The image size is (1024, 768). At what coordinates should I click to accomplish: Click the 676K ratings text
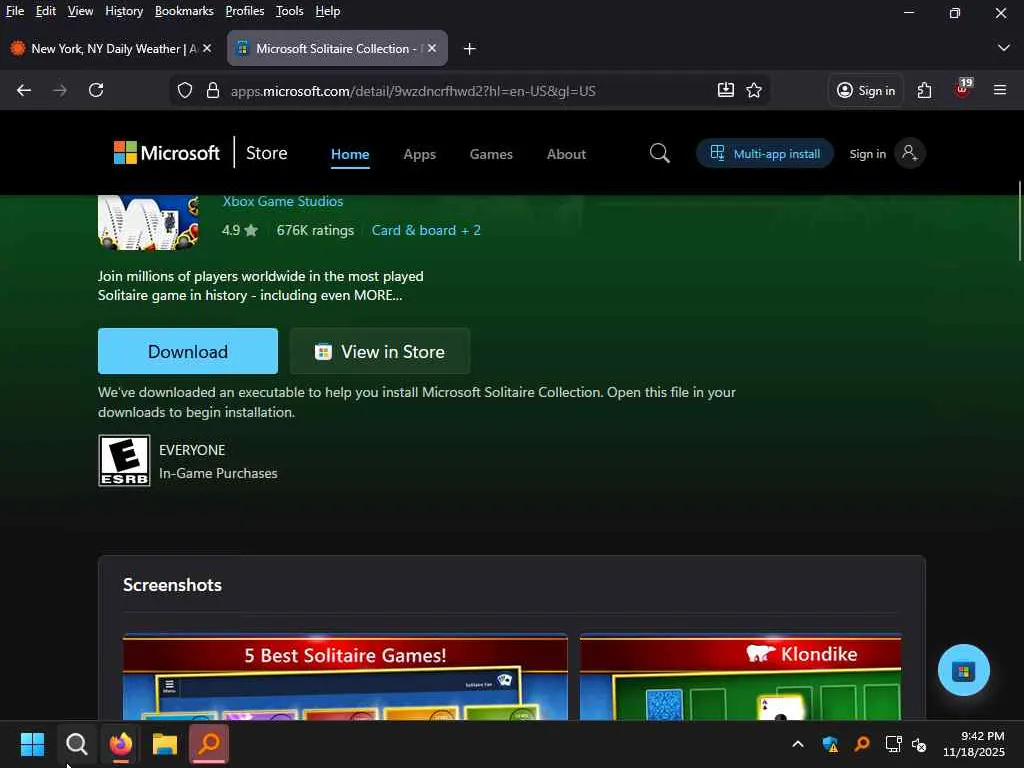[x=315, y=230]
